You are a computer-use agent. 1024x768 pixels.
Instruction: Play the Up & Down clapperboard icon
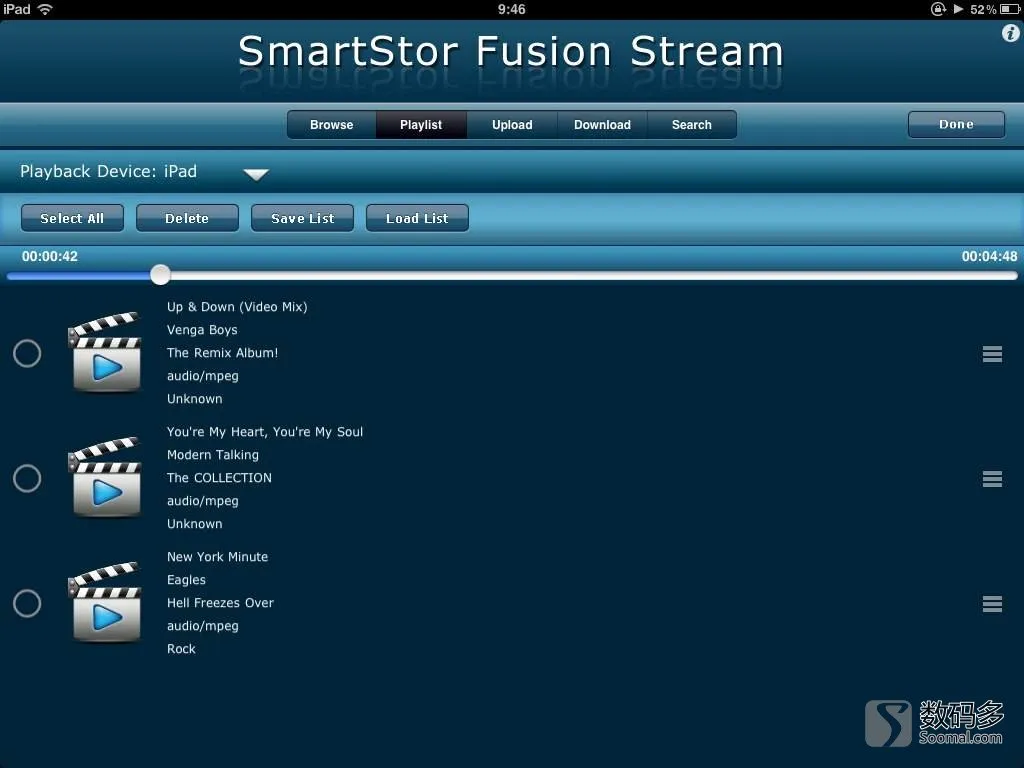[x=104, y=353]
